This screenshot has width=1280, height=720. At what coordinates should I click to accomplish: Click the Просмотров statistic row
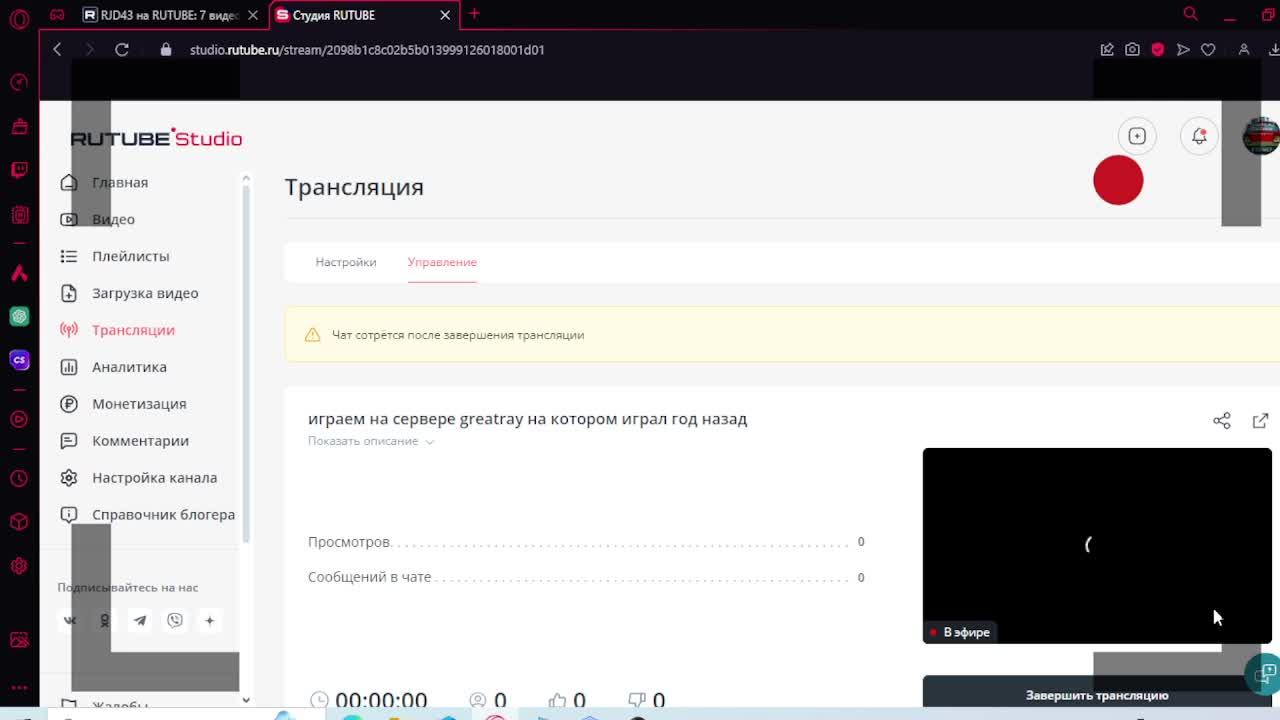coord(586,542)
